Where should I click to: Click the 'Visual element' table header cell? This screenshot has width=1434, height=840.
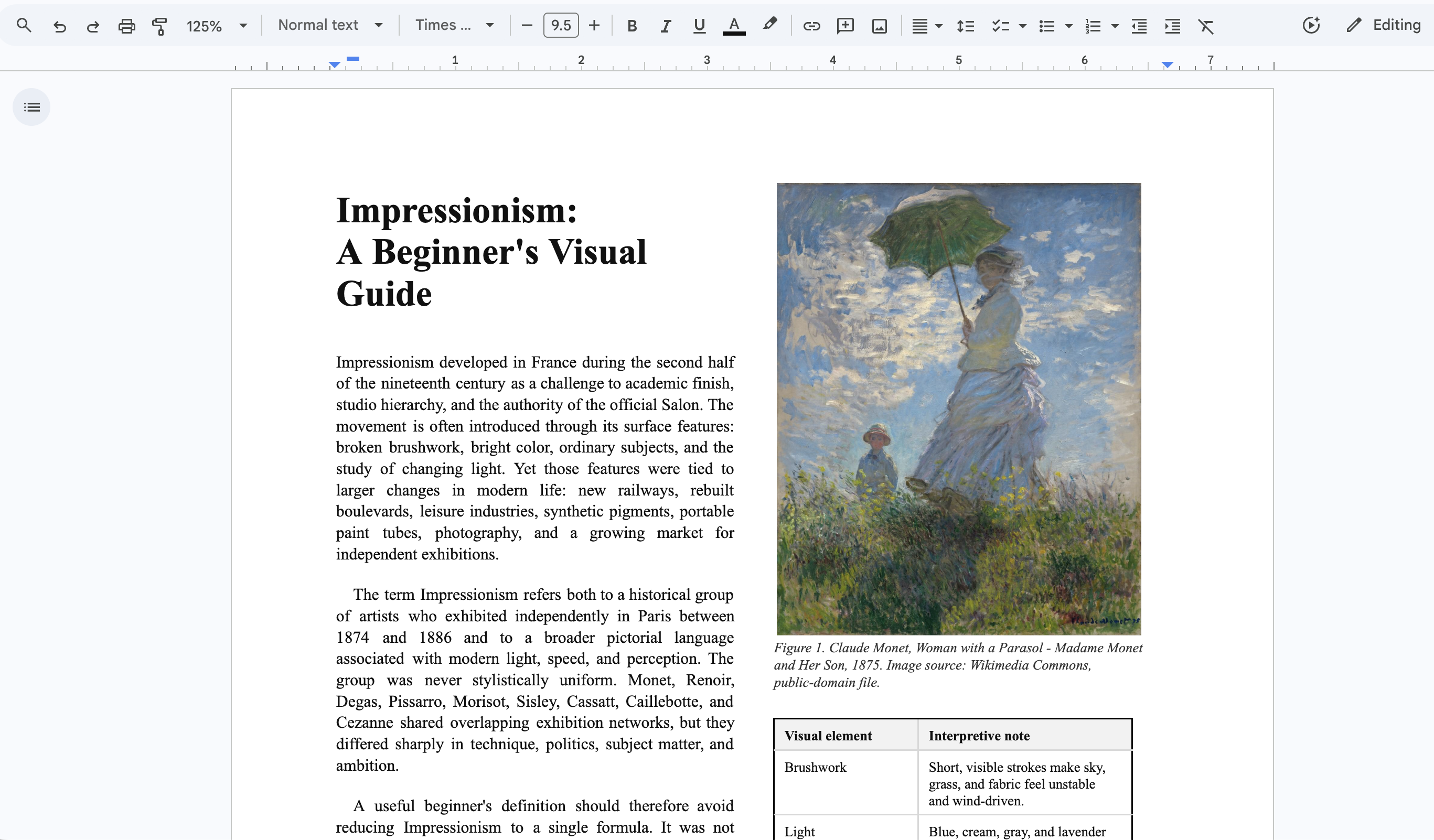(x=846, y=735)
